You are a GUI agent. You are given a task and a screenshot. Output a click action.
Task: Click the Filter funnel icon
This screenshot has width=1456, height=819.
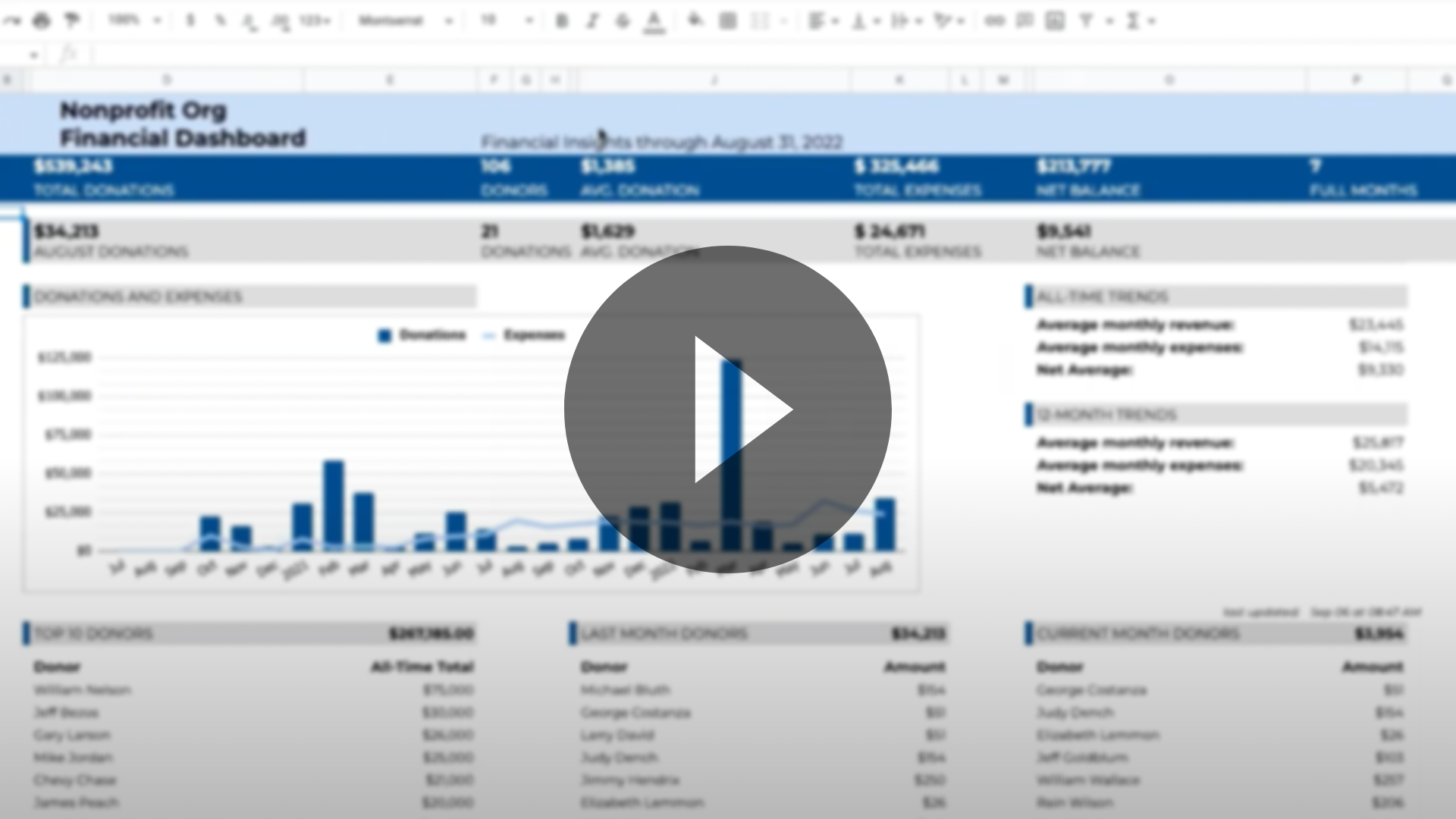point(1087,21)
